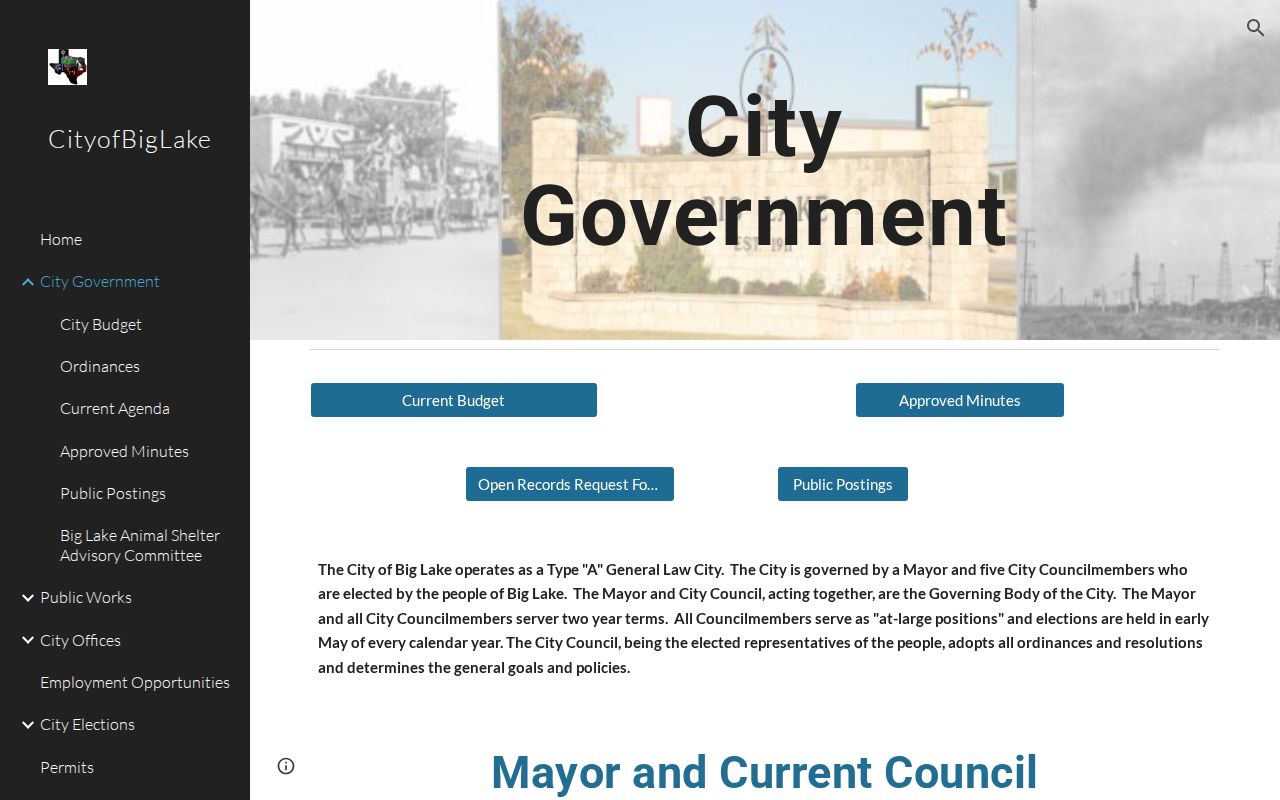
Task: Expand the City Offices section
Action: (x=28, y=640)
